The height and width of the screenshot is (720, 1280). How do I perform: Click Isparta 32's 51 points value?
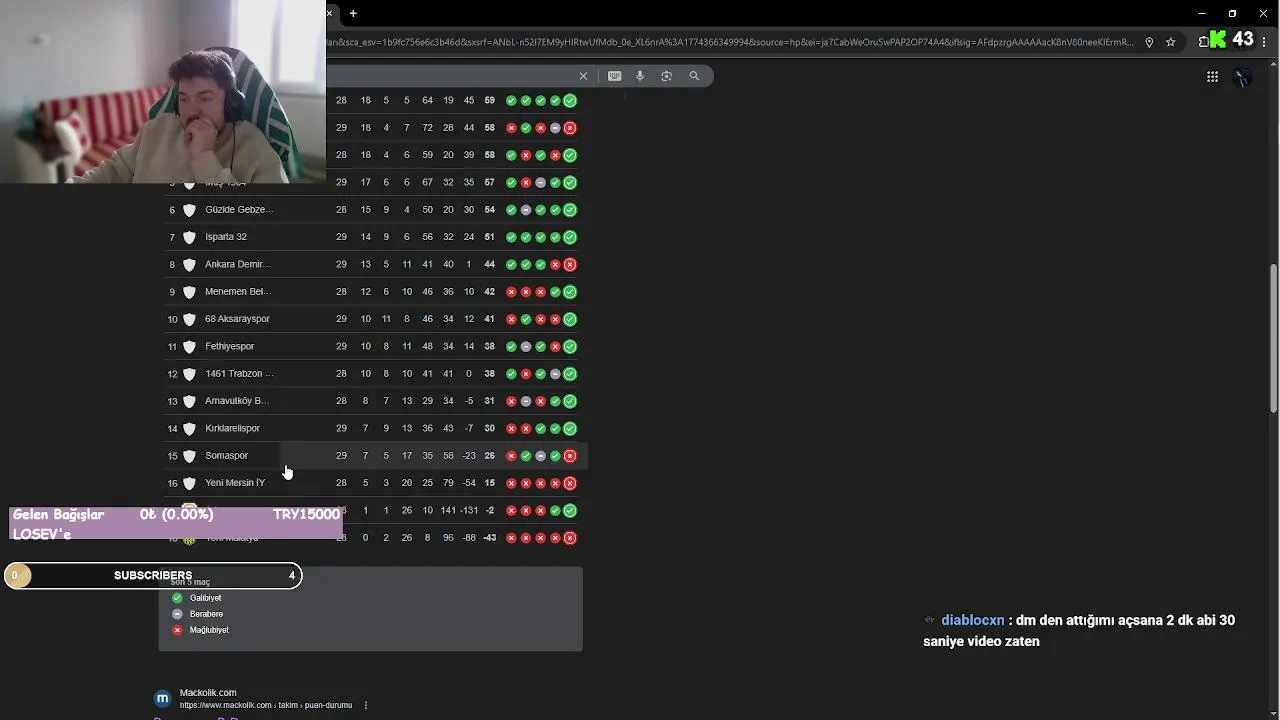[489, 237]
